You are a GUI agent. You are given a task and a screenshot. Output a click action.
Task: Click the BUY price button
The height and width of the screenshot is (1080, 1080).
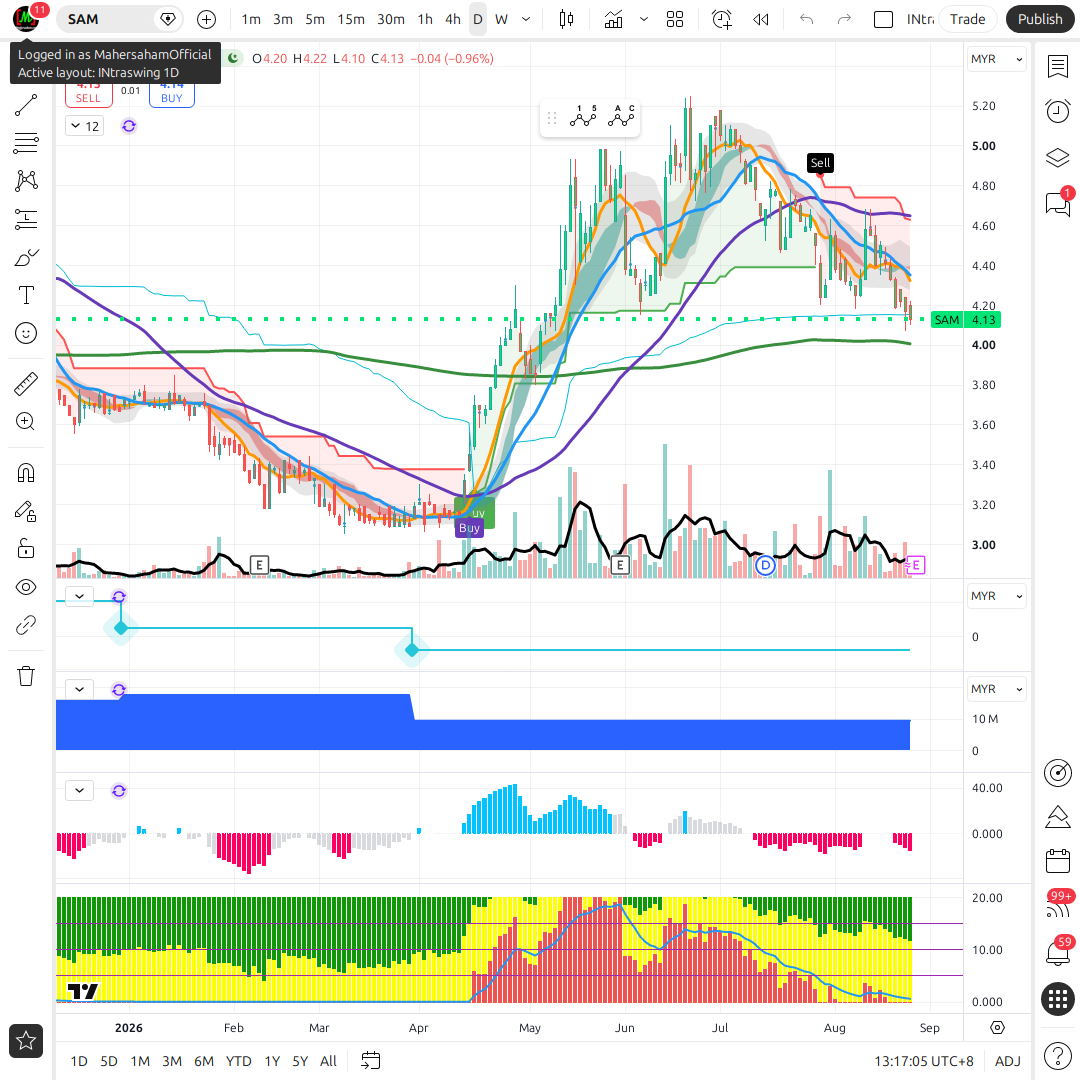(x=172, y=95)
